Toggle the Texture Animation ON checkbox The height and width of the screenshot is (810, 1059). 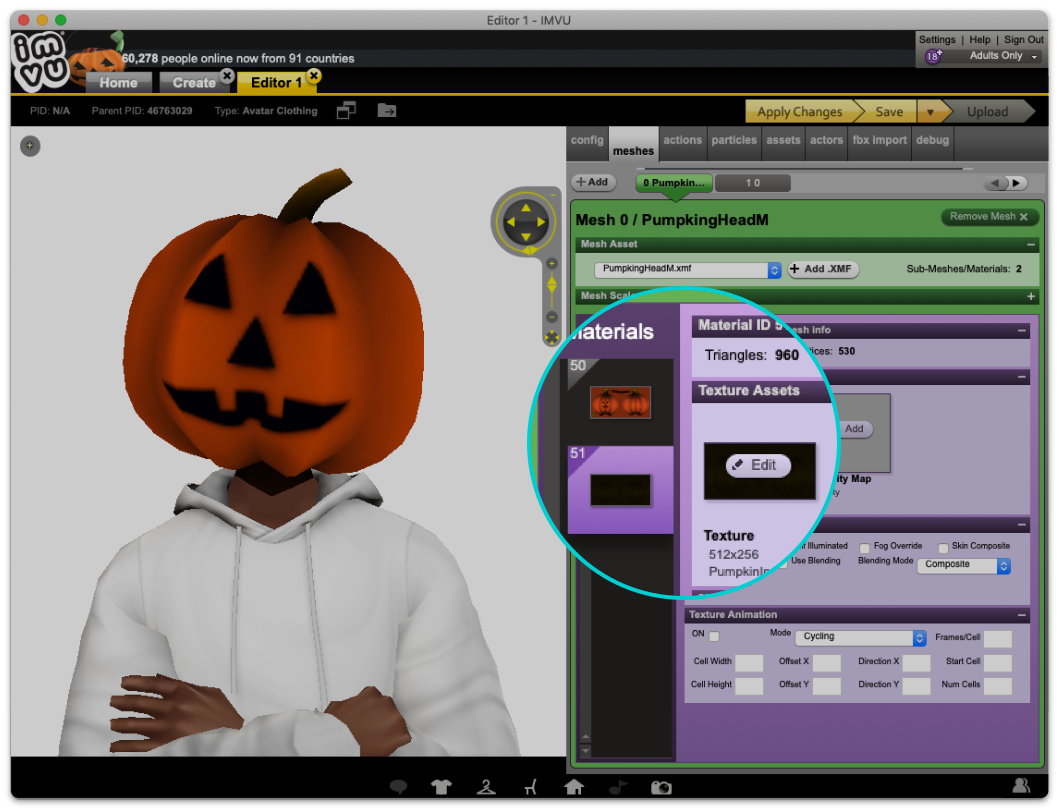point(714,636)
